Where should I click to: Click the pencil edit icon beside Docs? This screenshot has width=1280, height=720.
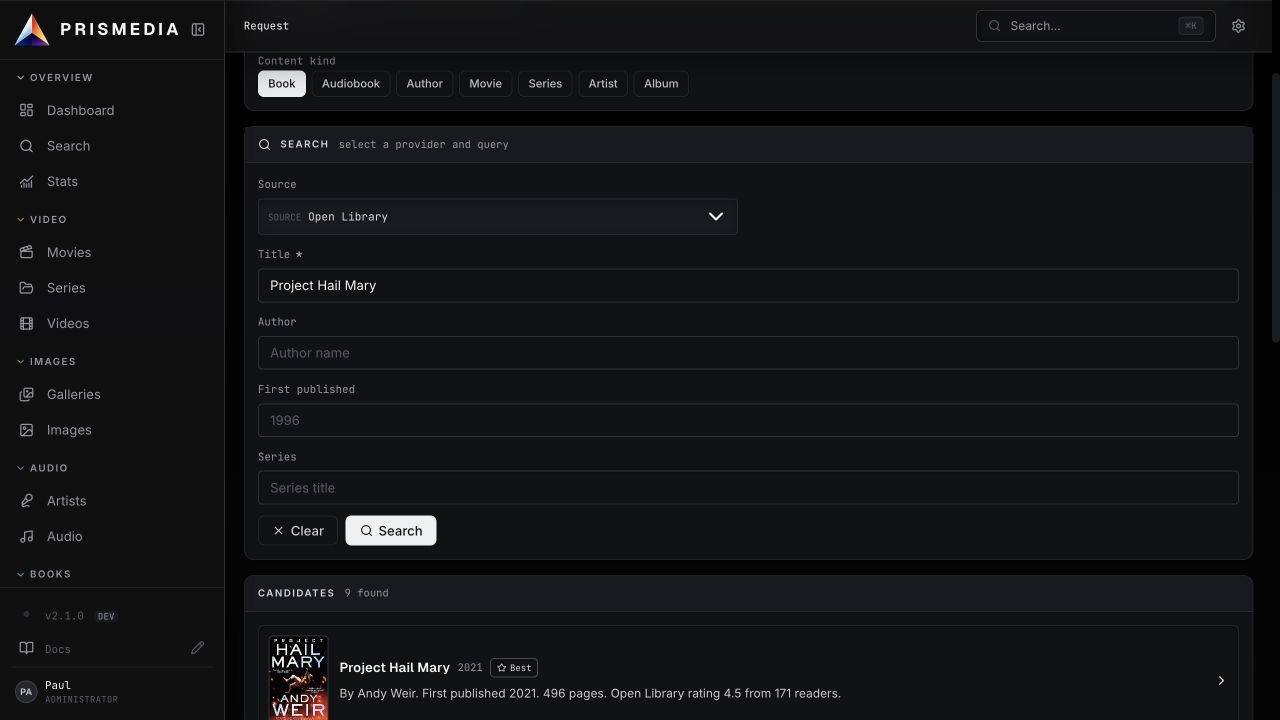click(x=198, y=648)
